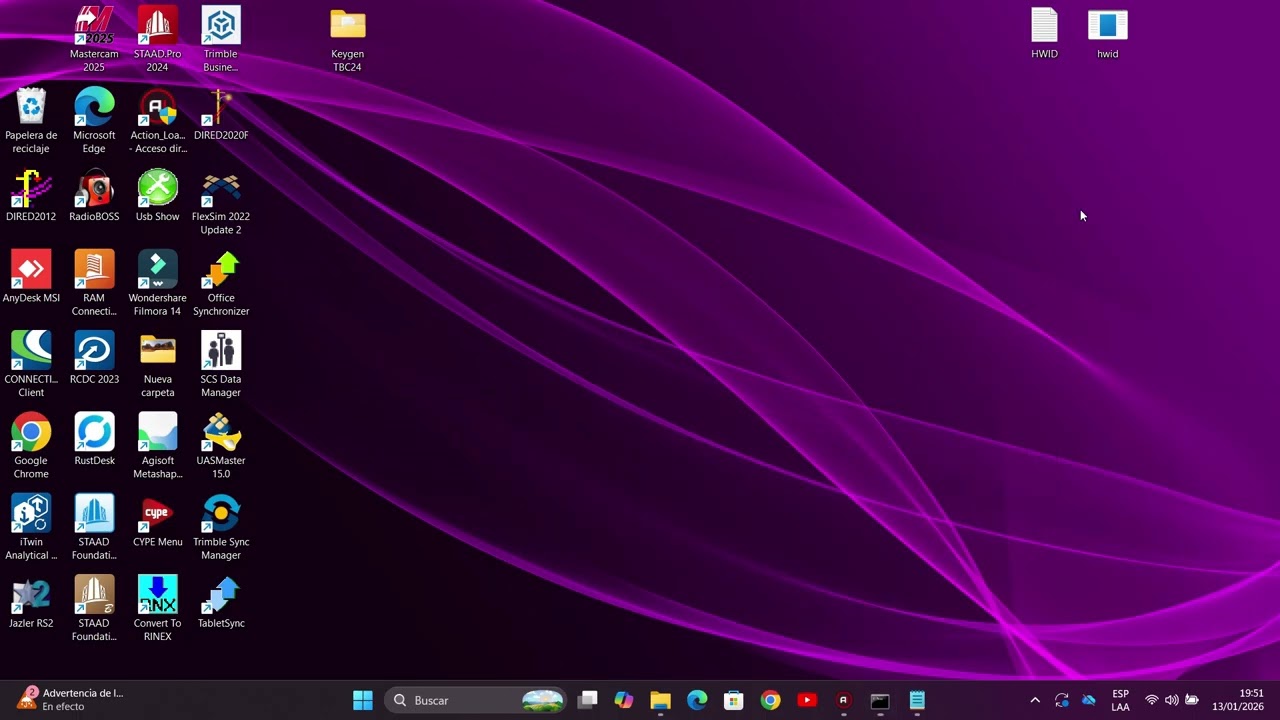Select the Agisoft Metashape shortcut
The image size is (1280, 720).
point(157,447)
